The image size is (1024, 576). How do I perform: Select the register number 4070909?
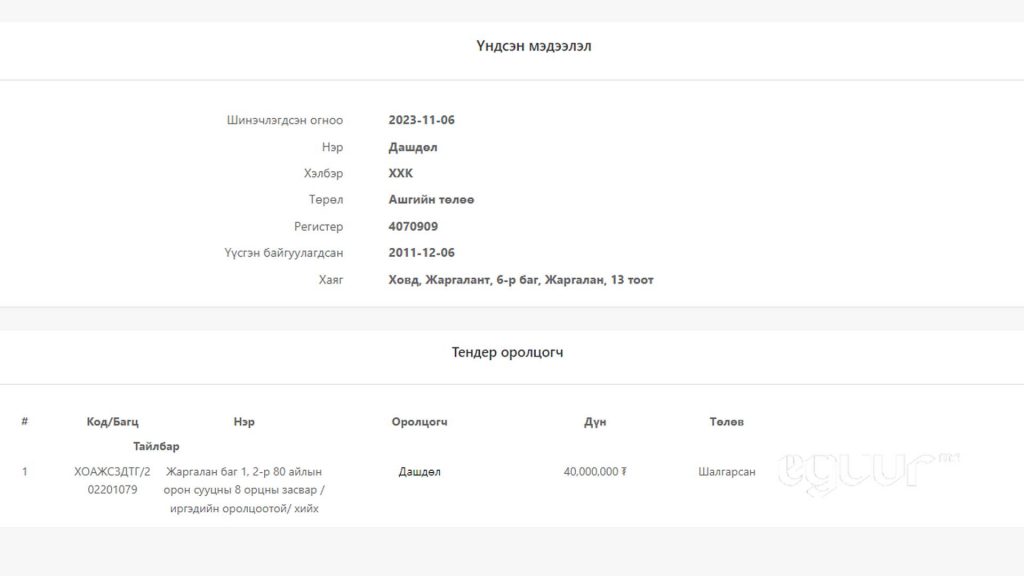click(x=413, y=227)
